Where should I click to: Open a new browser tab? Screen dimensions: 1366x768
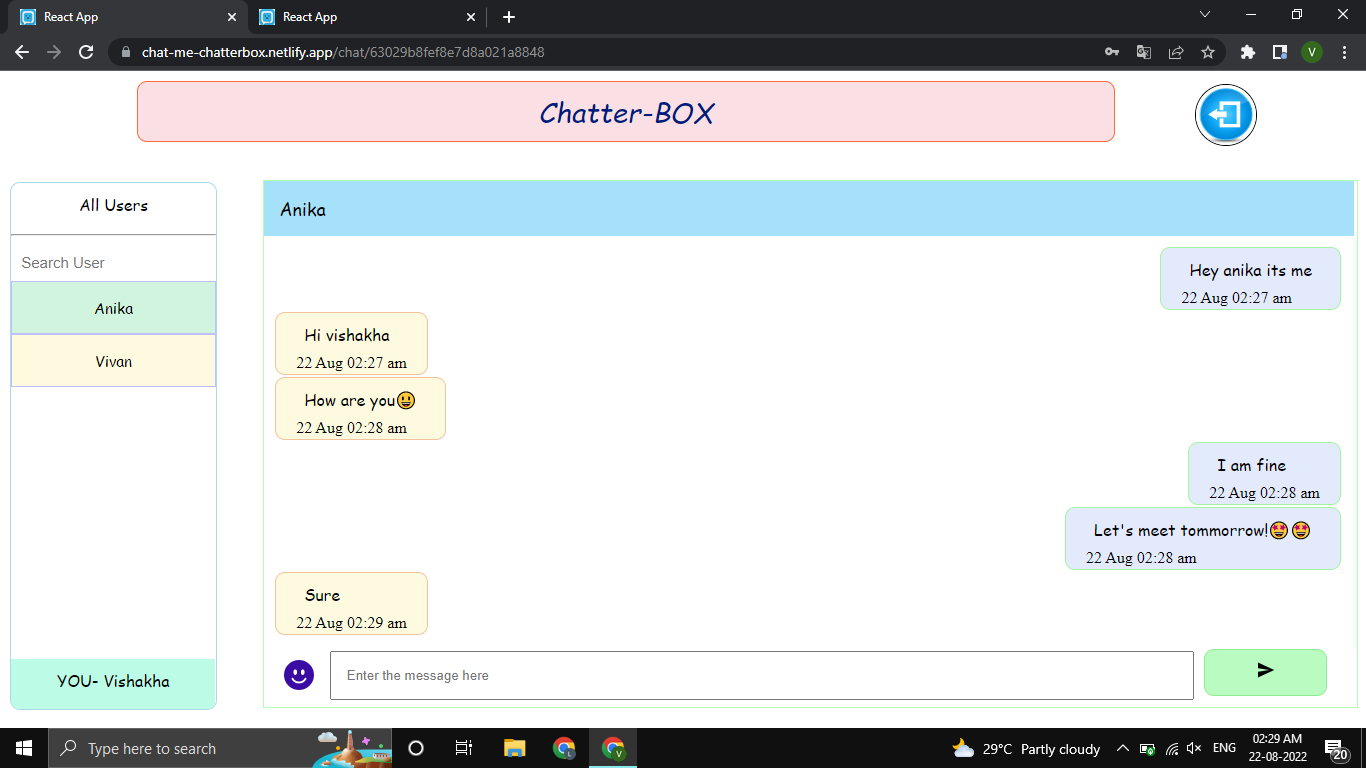tap(509, 16)
